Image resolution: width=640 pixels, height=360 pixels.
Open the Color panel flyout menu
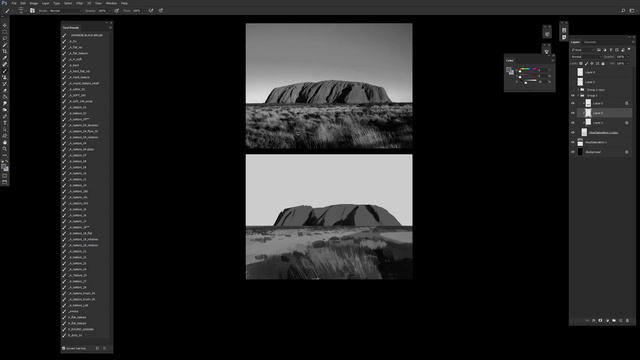(553, 60)
